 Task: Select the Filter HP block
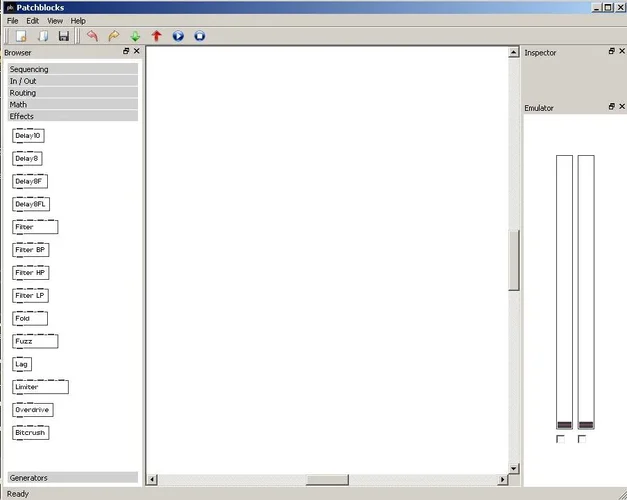tap(30, 272)
